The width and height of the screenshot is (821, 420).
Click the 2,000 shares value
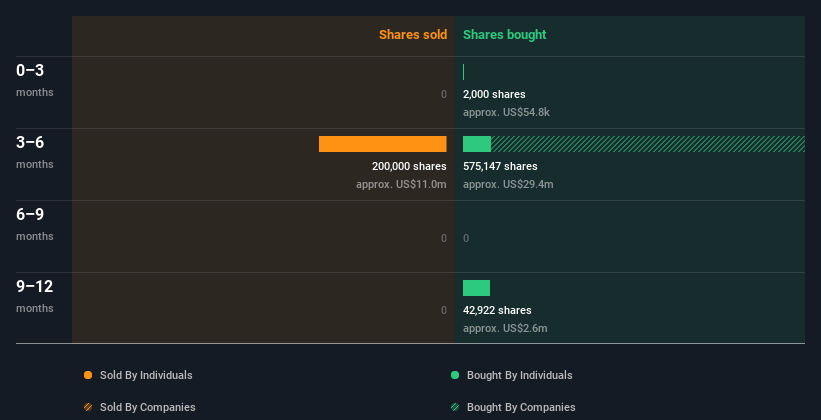click(x=494, y=94)
